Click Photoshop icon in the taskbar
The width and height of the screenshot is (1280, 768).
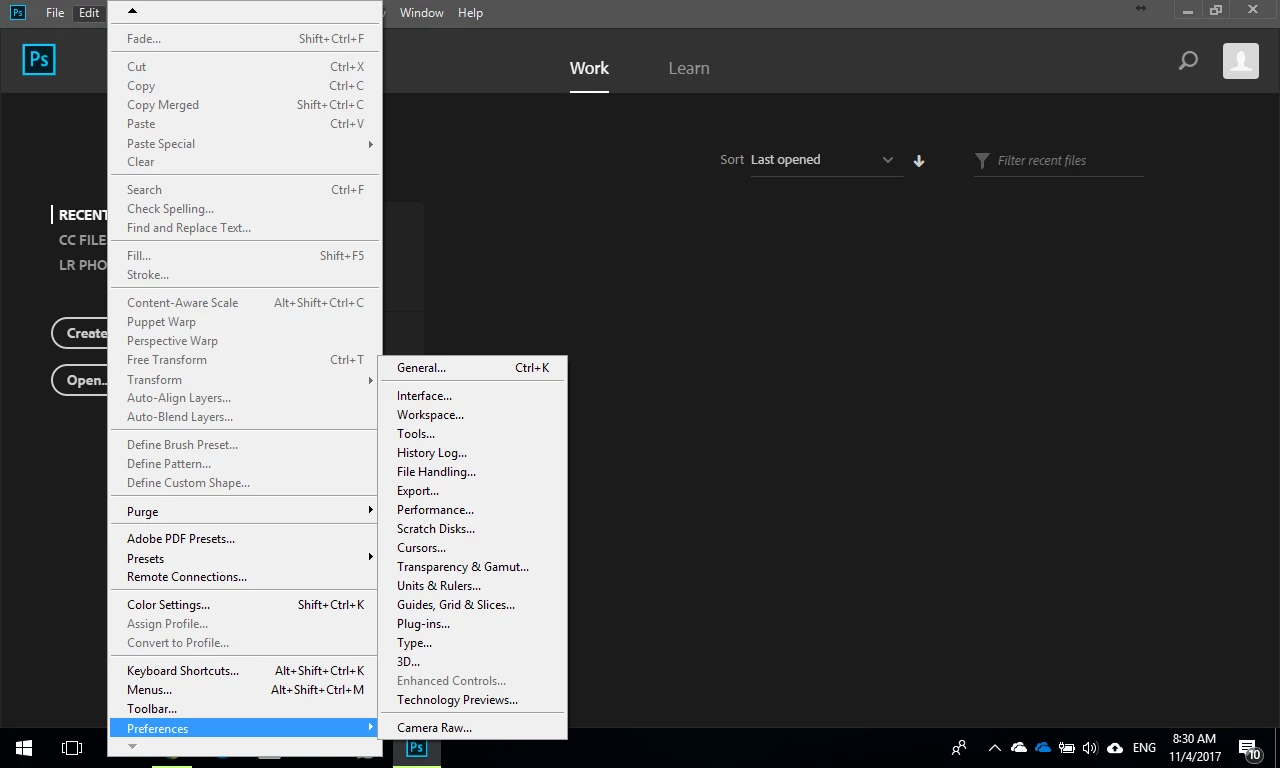(x=416, y=748)
